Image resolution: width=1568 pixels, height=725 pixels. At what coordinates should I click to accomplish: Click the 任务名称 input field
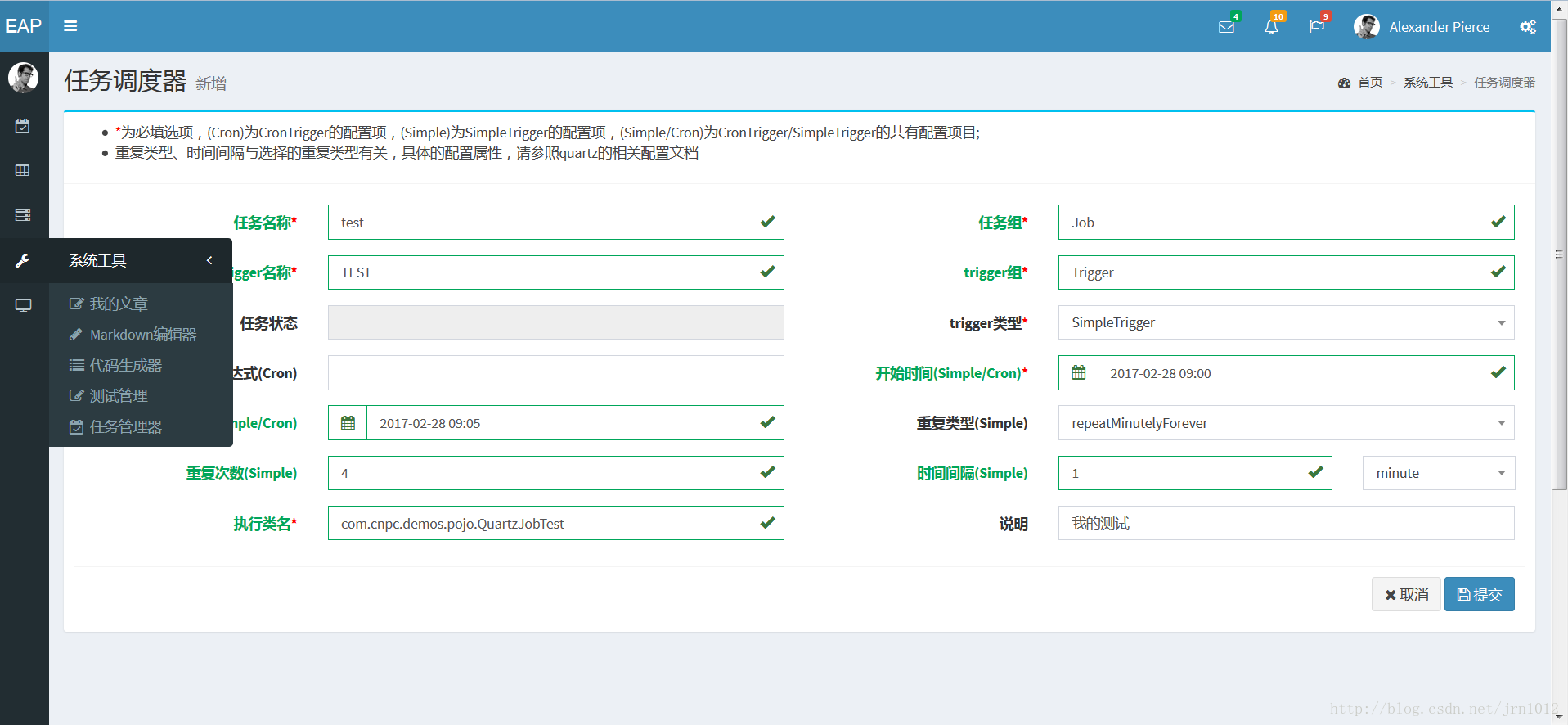tap(555, 223)
